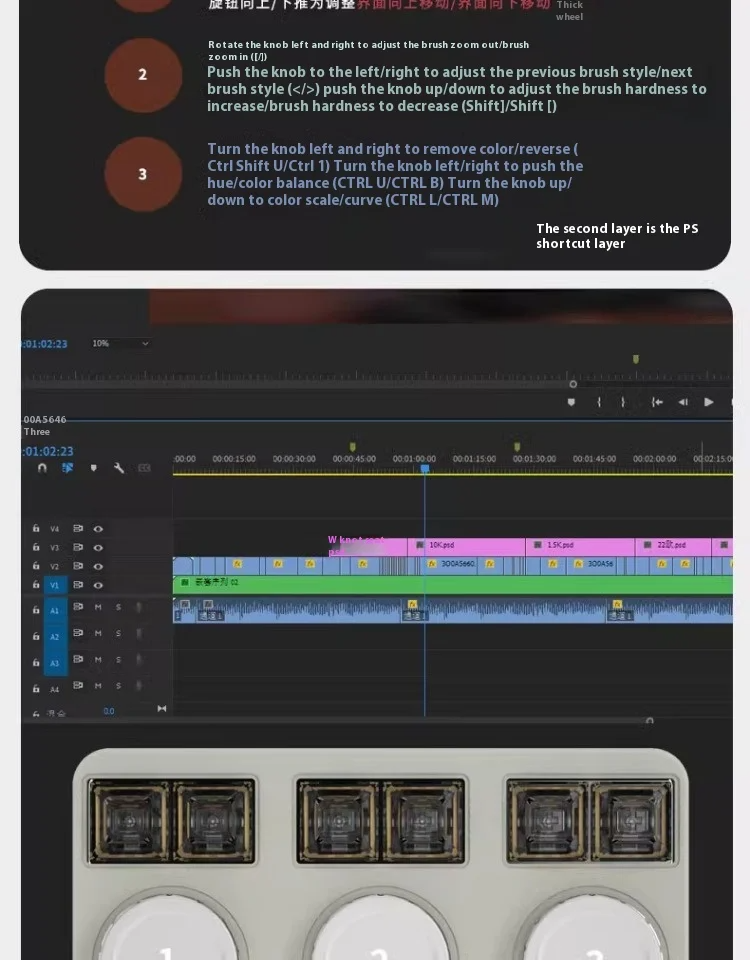Toggle lock on audio track A1
Viewport: 750px width, 960px height.
[x=36, y=610]
